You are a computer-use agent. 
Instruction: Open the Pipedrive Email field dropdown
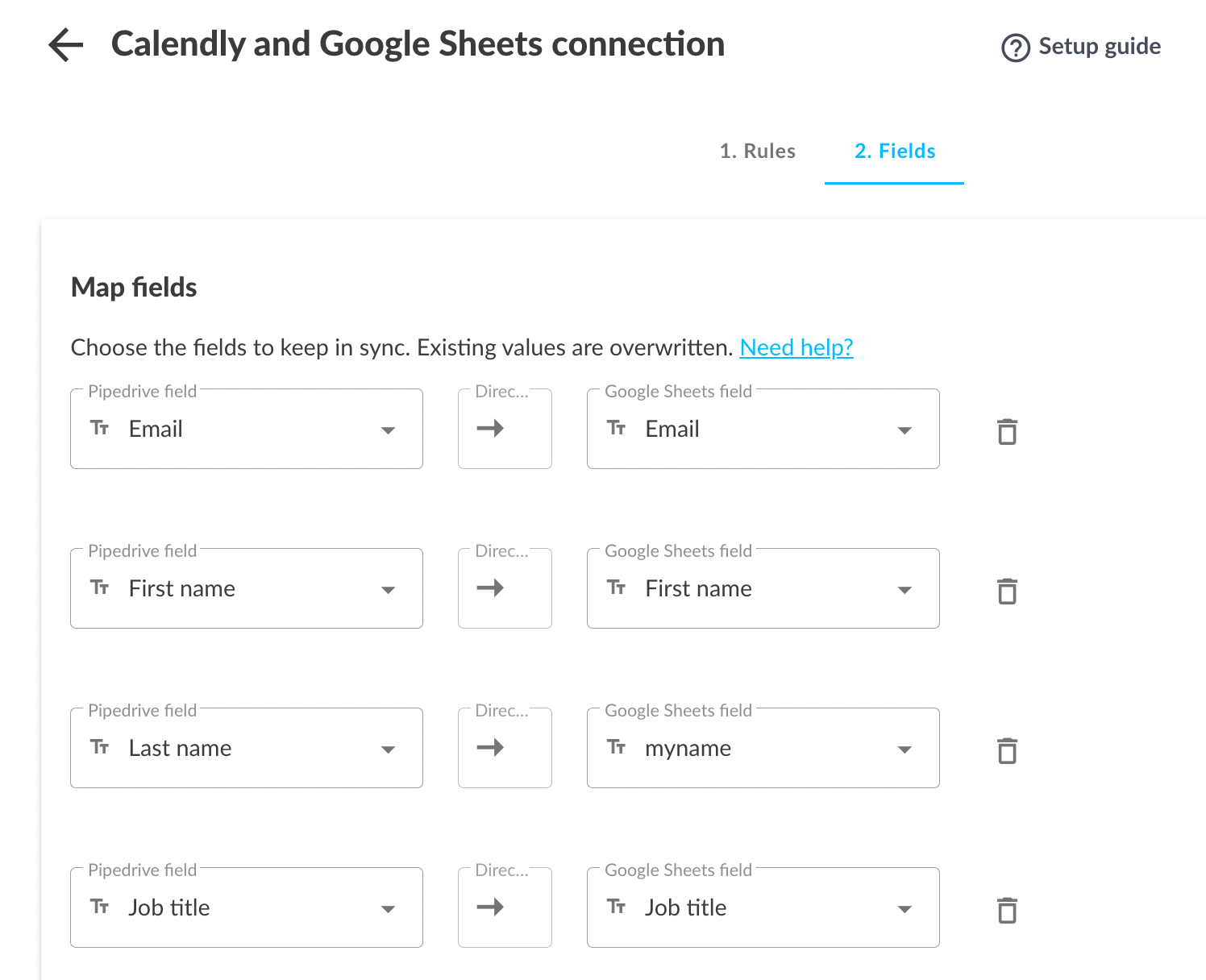click(389, 430)
